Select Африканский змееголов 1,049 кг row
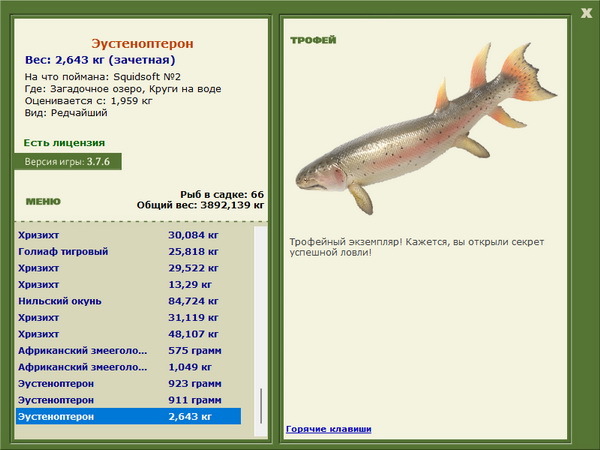This screenshot has height=450, width=600. (x=129, y=367)
